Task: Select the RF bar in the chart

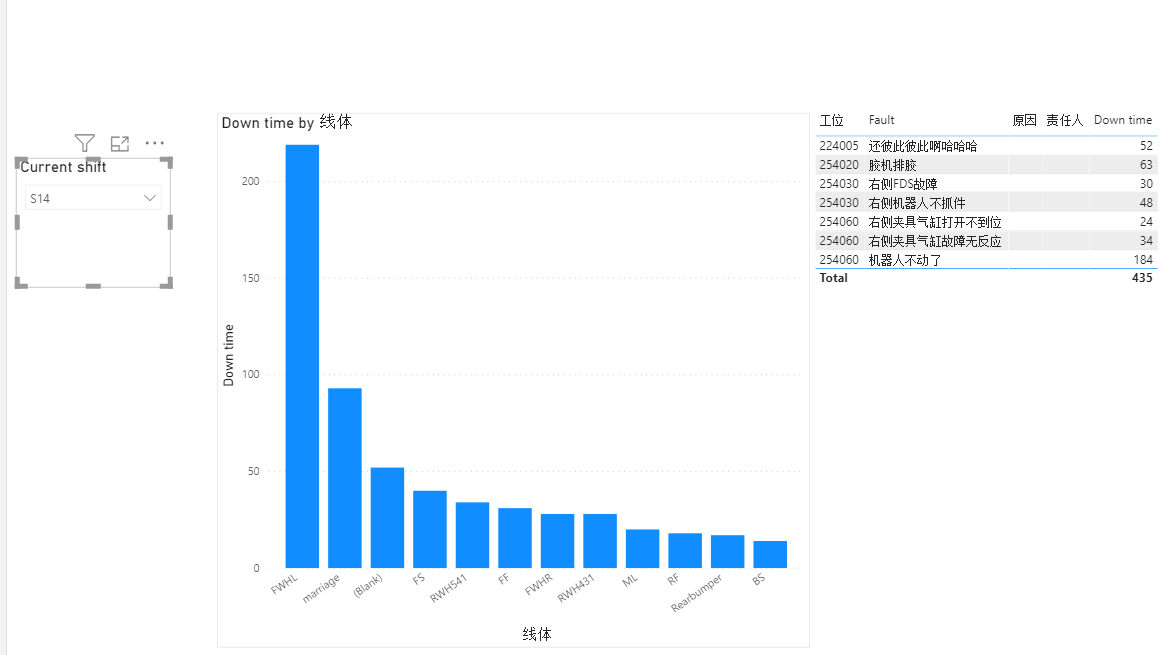Action: pos(685,551)
